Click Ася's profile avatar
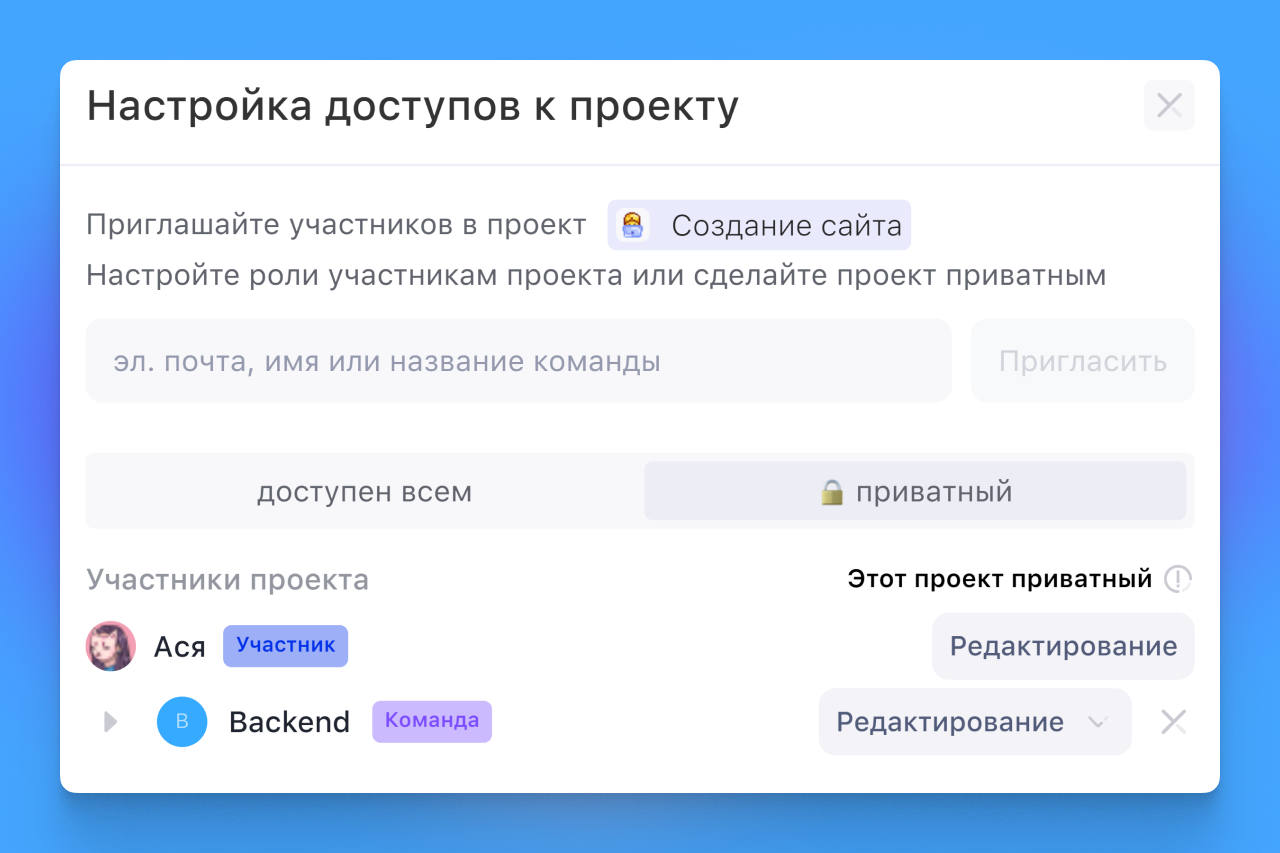Image resolution: width=1280 pixels, height=853 pixels. point(111,646)
